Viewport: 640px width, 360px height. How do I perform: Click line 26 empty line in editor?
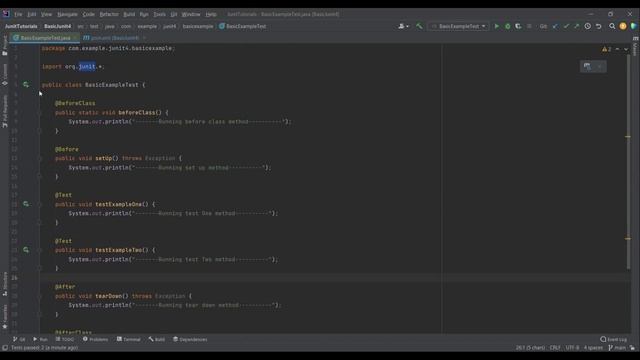click(x=335, y=278)
